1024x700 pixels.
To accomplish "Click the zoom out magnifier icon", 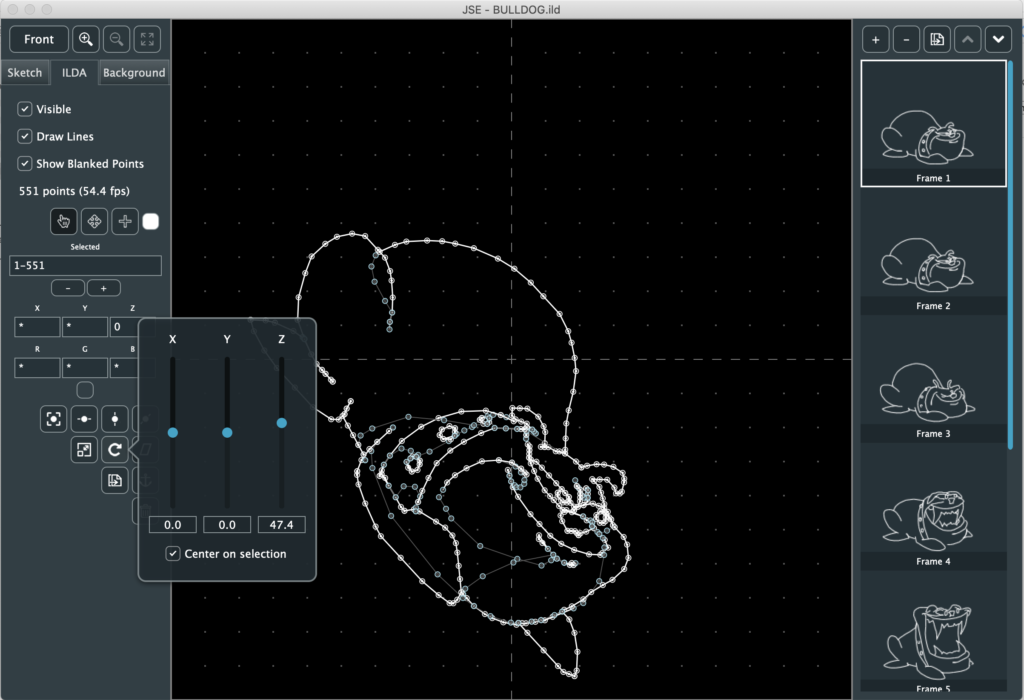I will tap(117, 39).
